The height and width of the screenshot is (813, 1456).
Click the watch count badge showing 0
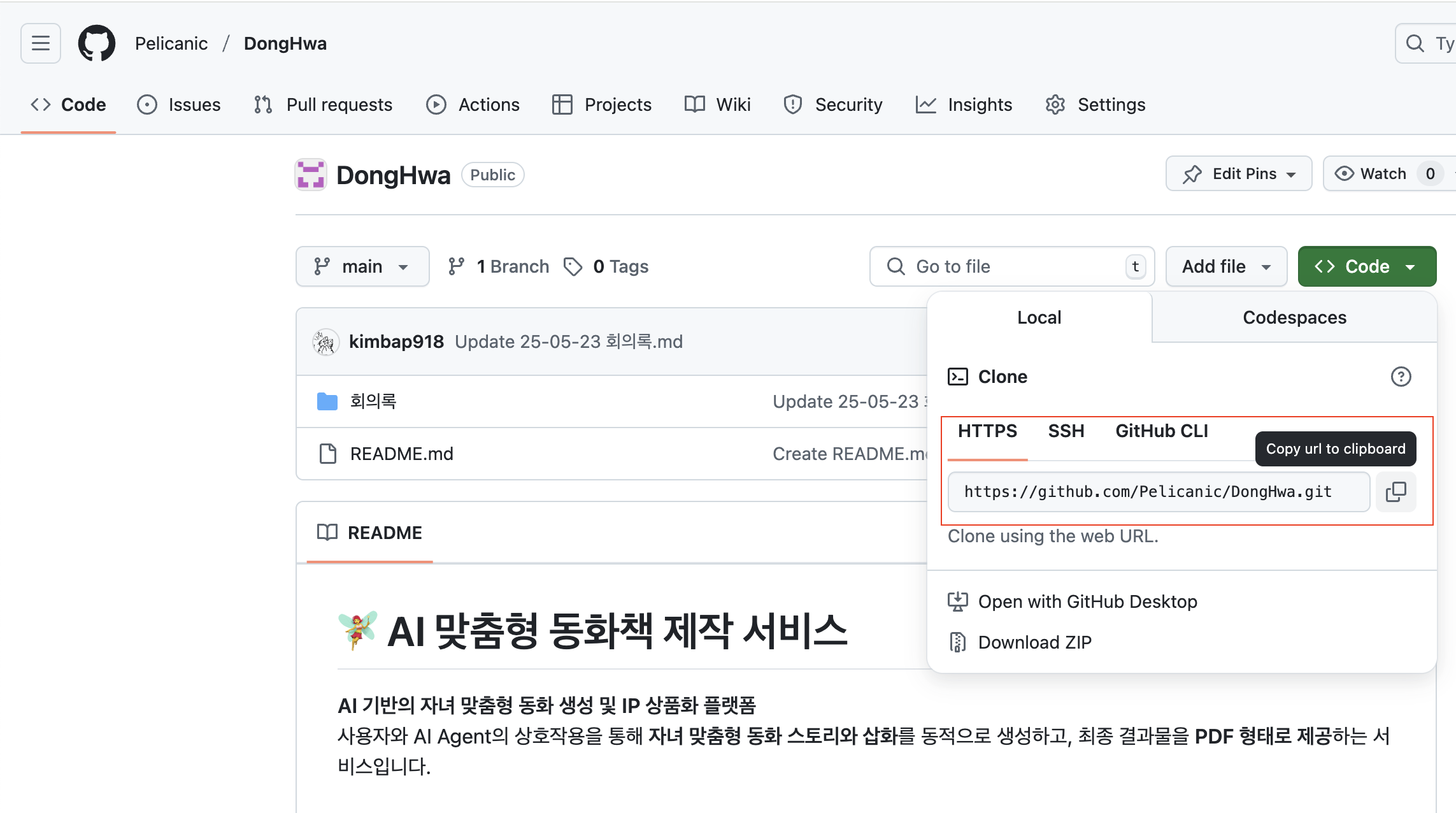[1430, 173]
